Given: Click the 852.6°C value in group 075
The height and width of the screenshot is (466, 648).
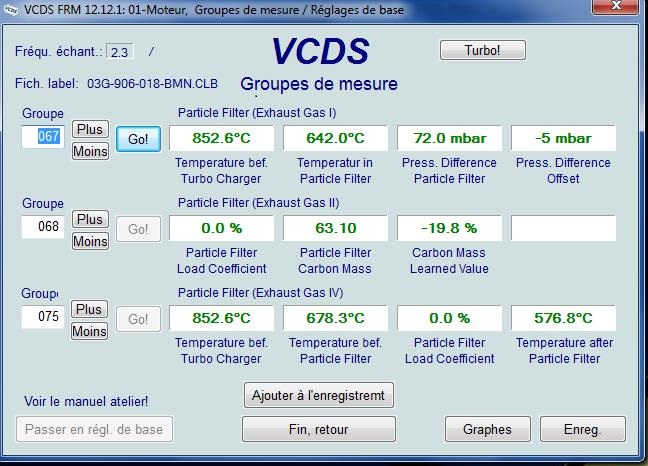Looking at the screenshot, I should tap(222, 318).
